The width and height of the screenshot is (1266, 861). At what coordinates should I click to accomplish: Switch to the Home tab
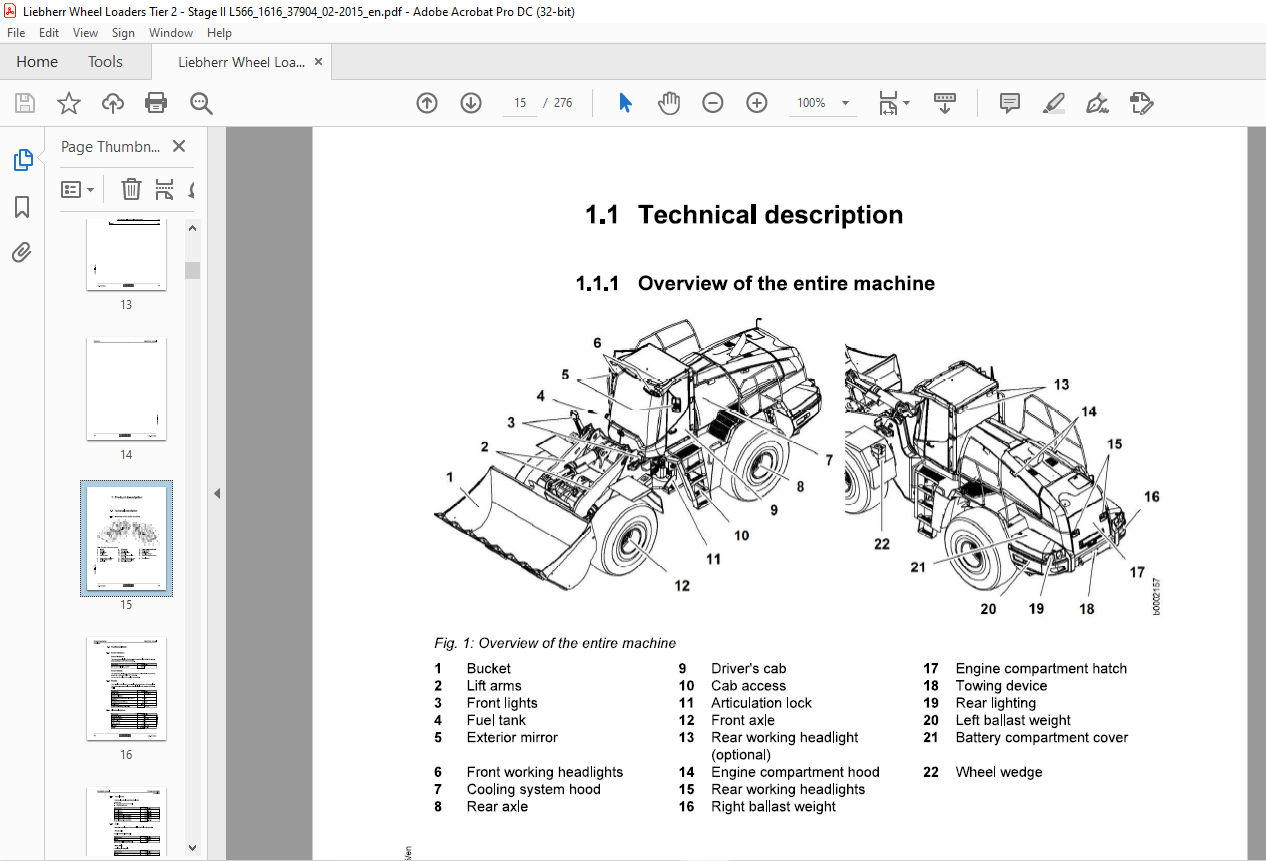click(37, 62)
